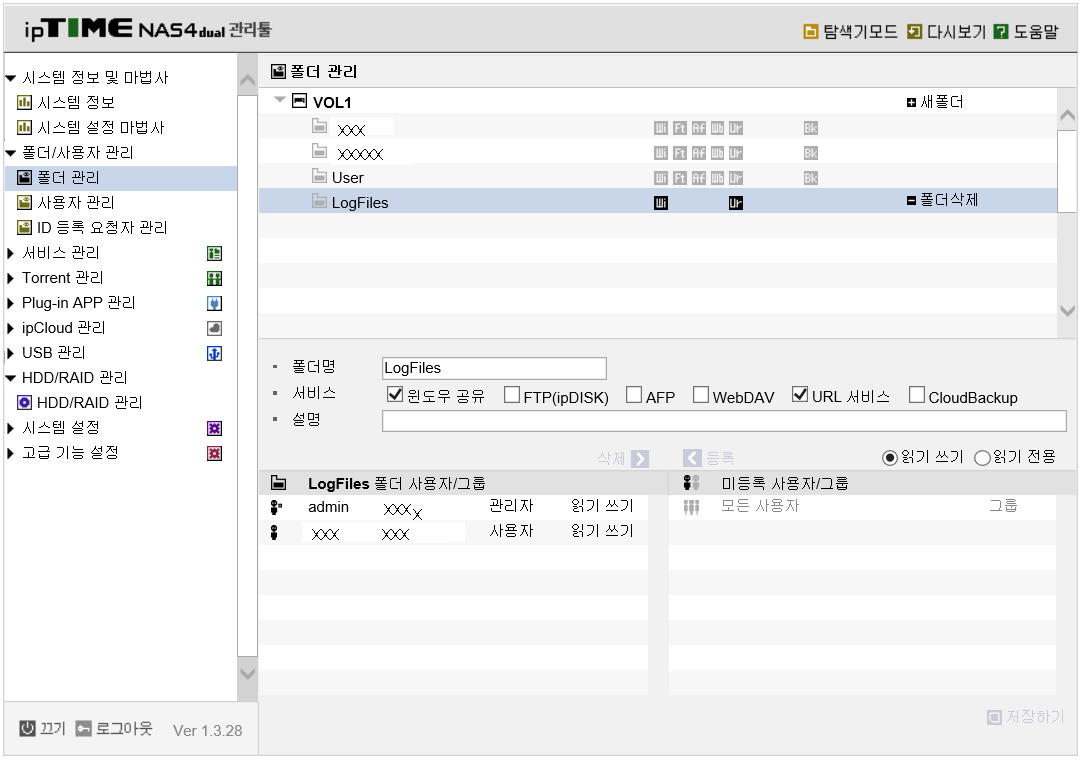The image size is (1082, 760).
Task: Delete folder using 폴더삭제
Action: pos(942,200)
